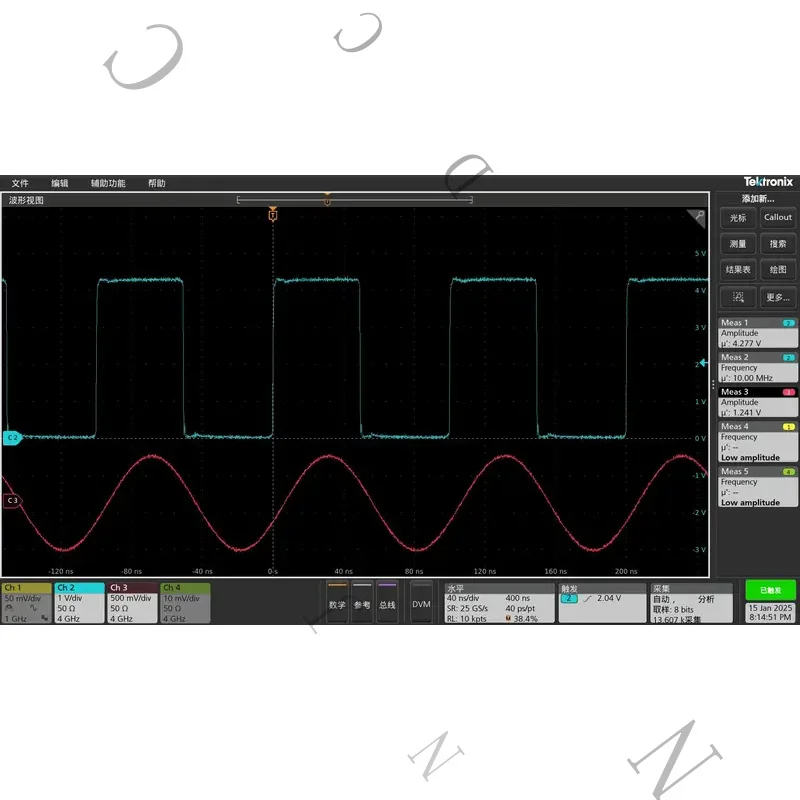Add a reference waveform (参考)
This screenshot has width=800, height=800.
tap(362, 602)
